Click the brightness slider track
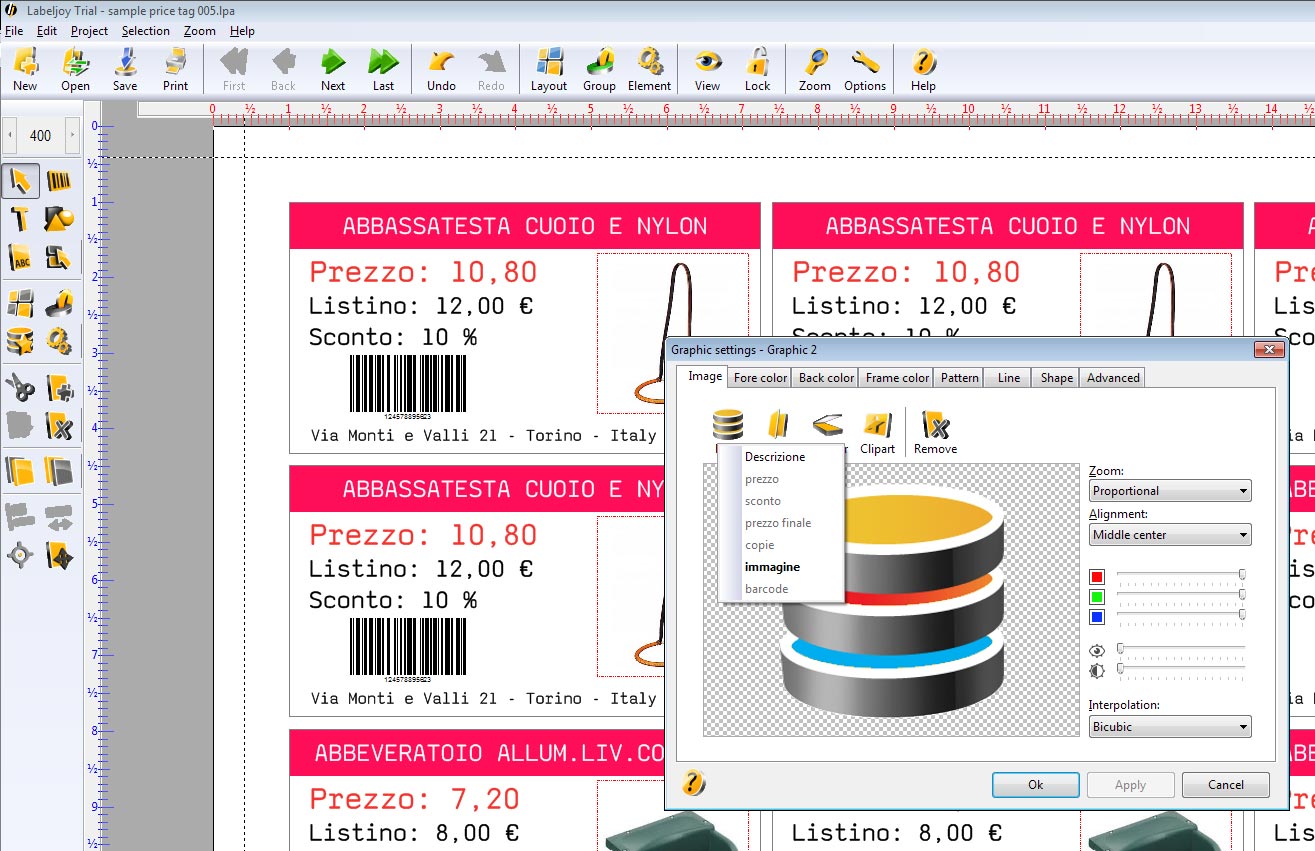The height and width of the screenshot is (851, 1315). click(1181, 668)
